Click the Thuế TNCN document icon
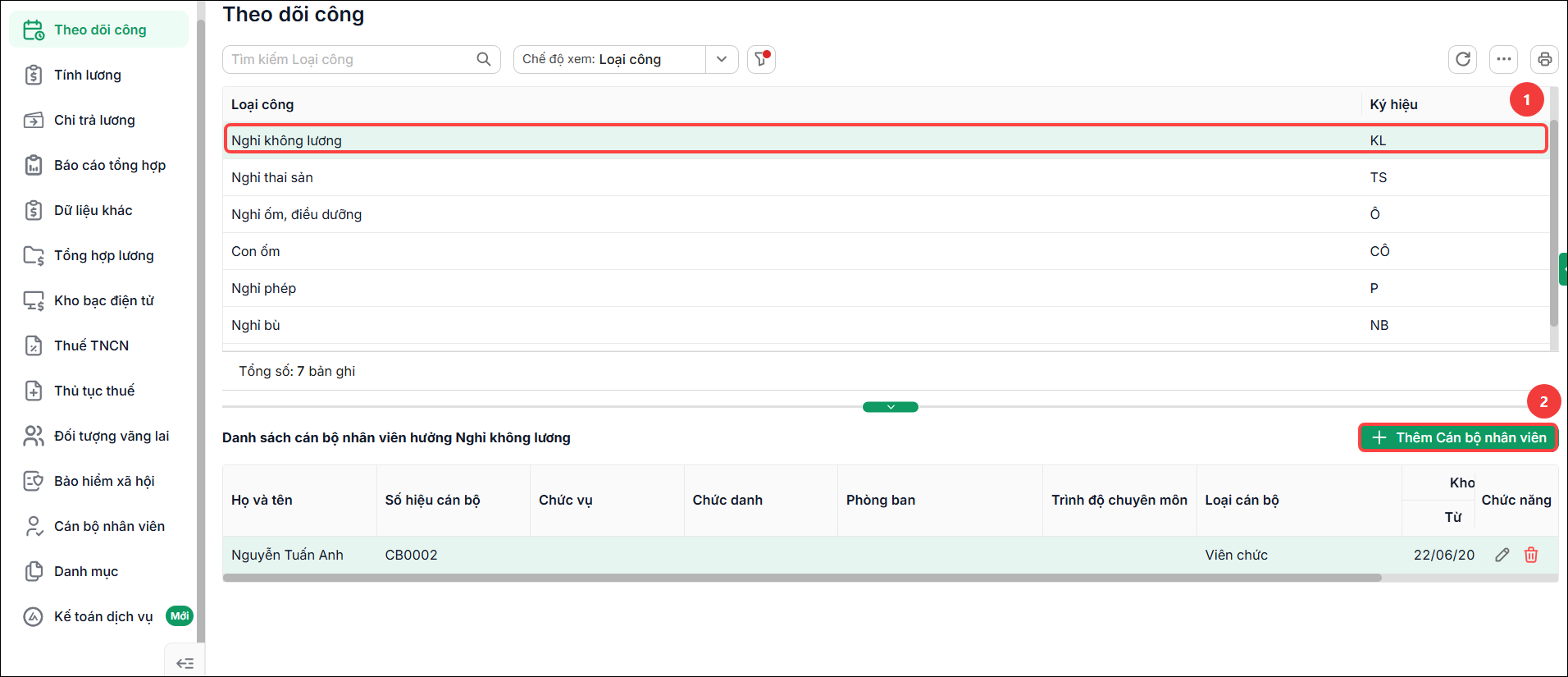Viewport: 1568px width, 677px height. (x=34, y=345)
